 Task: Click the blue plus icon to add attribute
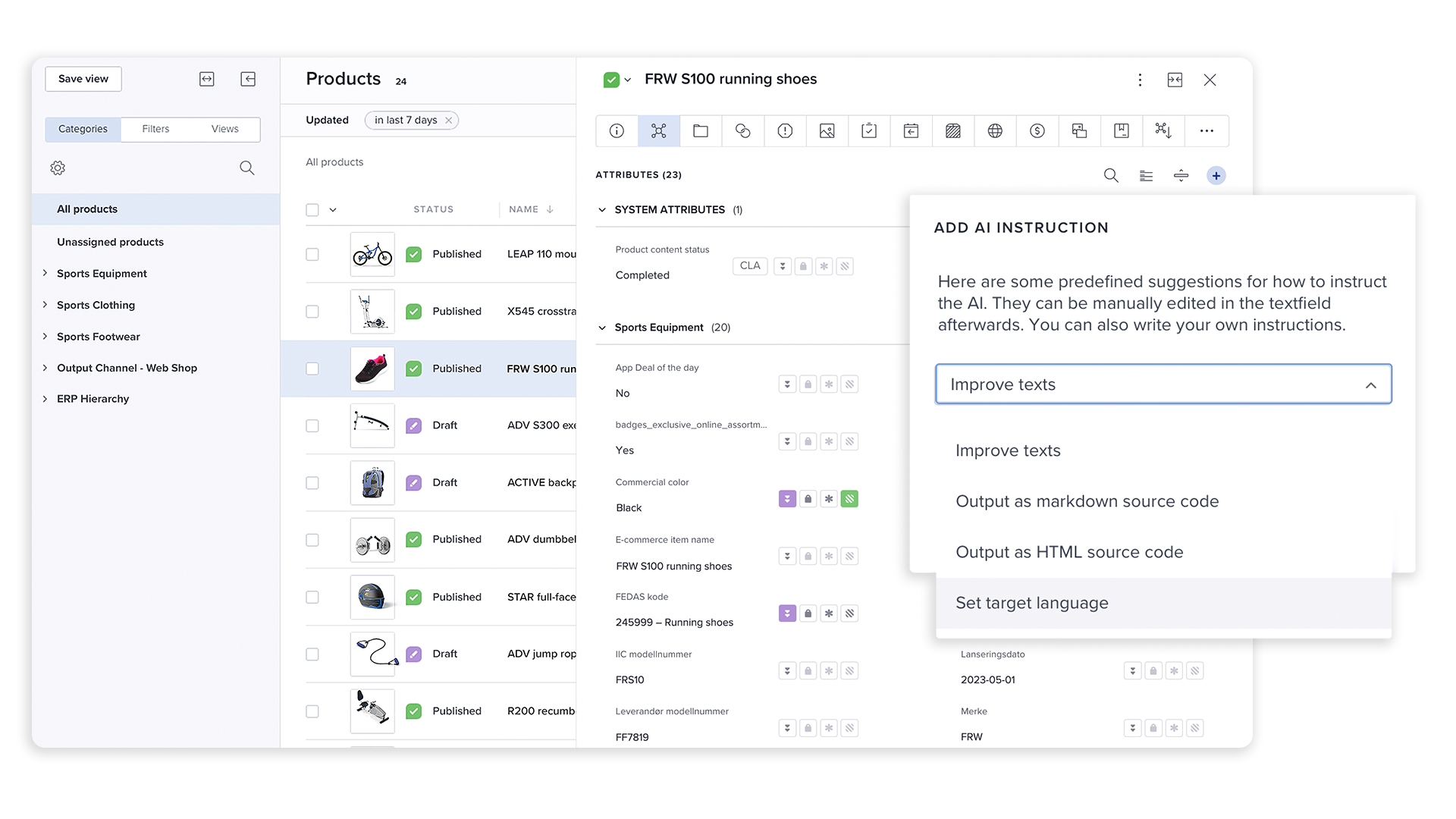pyautogui.click(x=1216, y=175)
